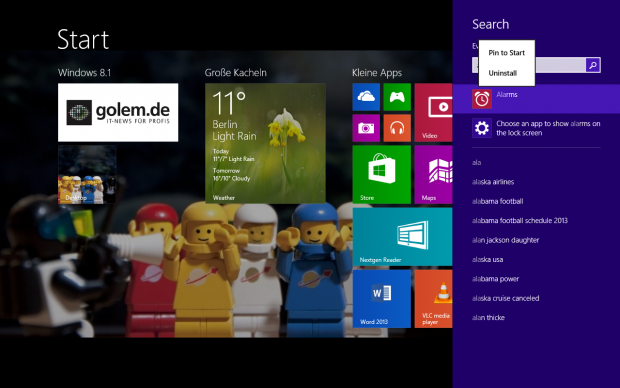Launch Word 2013 tile

[382, 299]
